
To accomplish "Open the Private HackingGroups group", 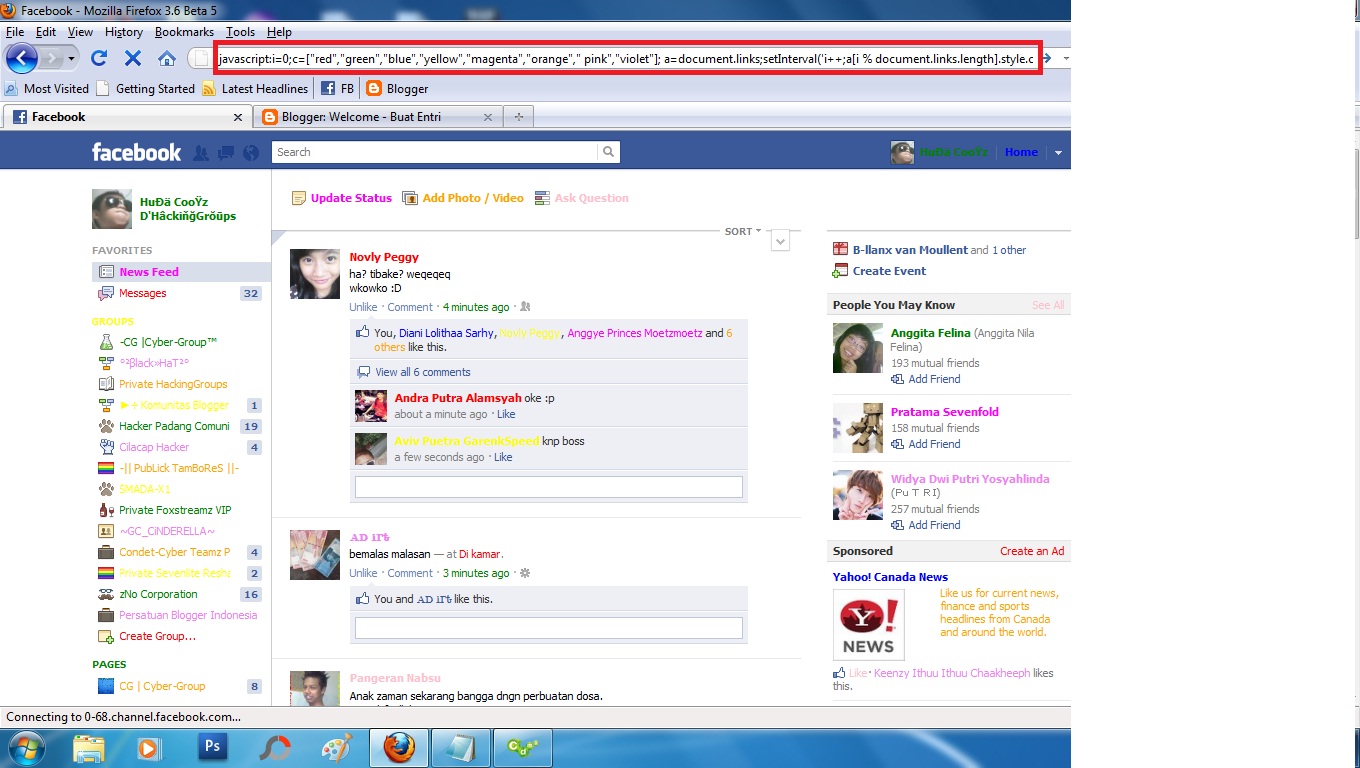I will 173,384.
